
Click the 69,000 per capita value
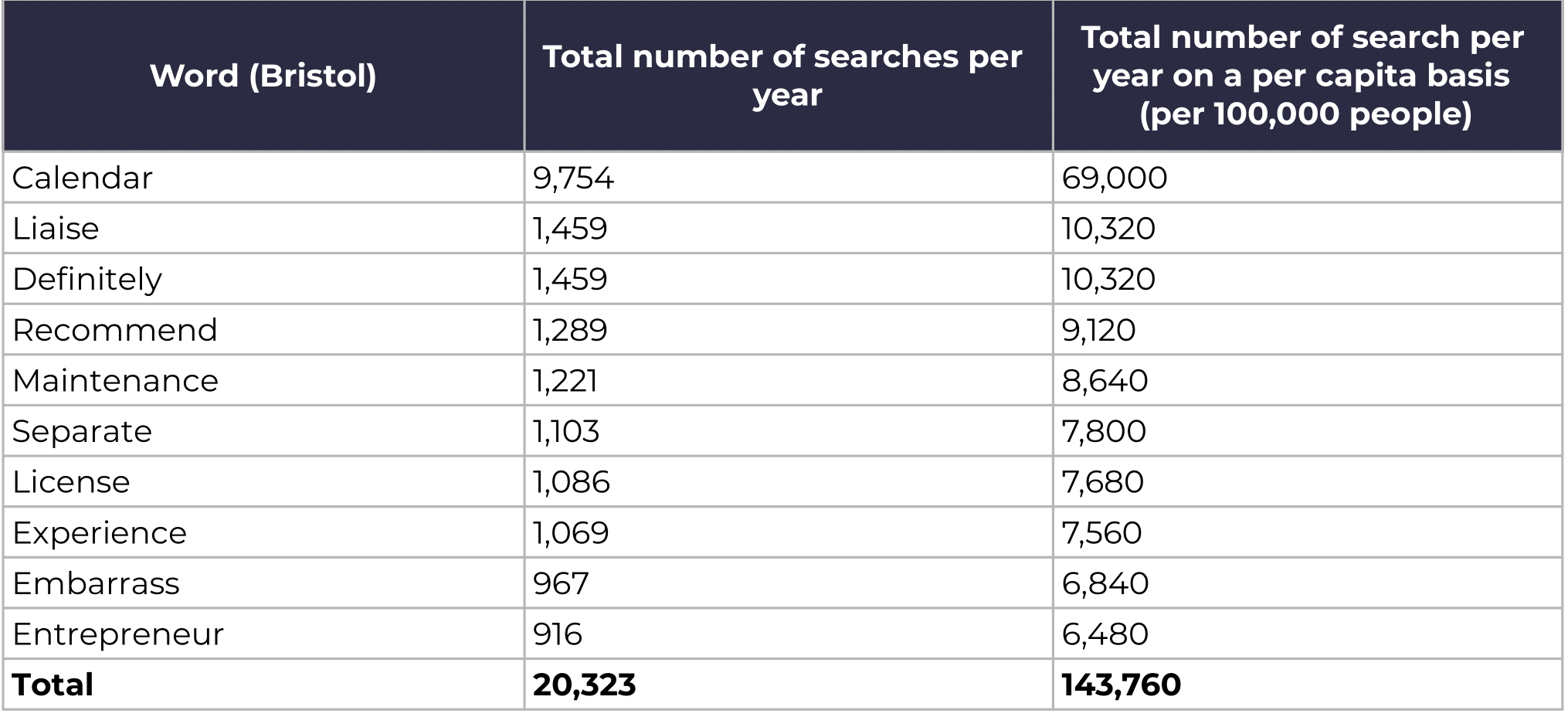(1115, 178)
